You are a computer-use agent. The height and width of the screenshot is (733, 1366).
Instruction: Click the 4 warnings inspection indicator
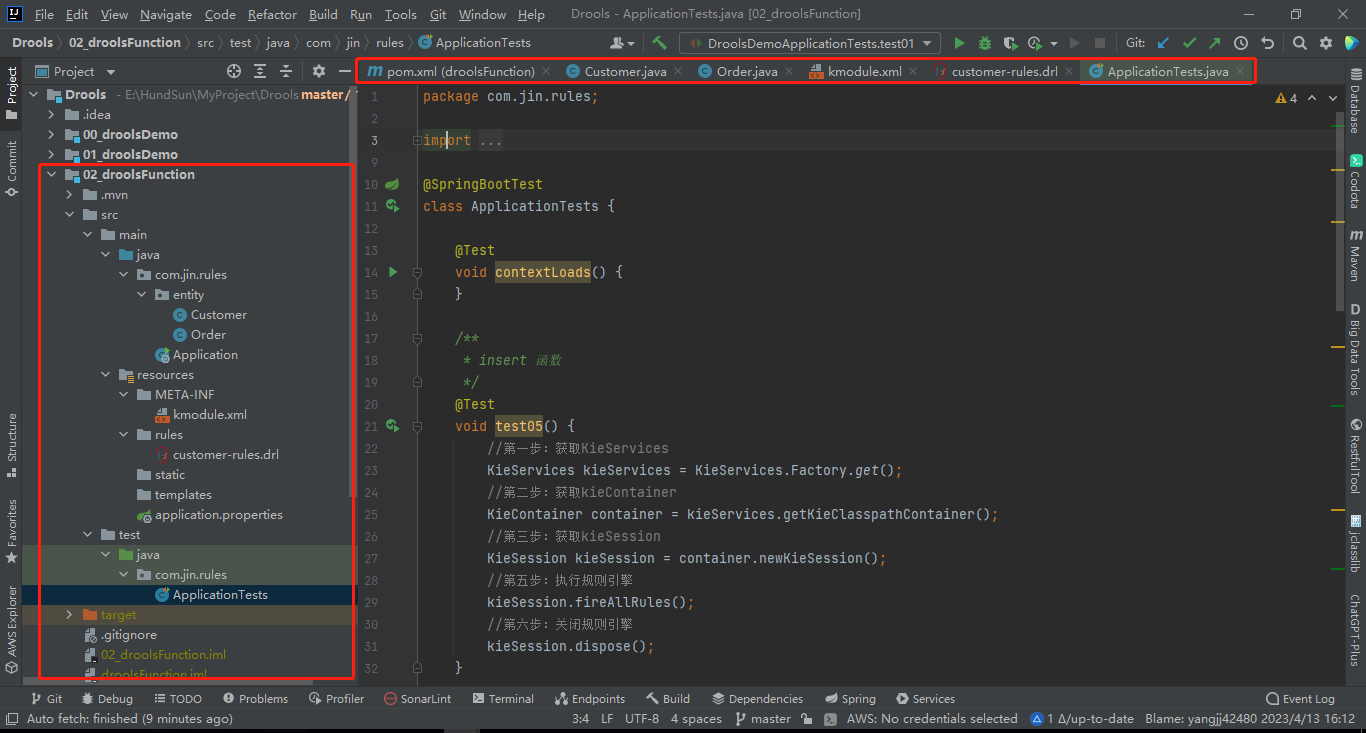(x=1287, y=98)
